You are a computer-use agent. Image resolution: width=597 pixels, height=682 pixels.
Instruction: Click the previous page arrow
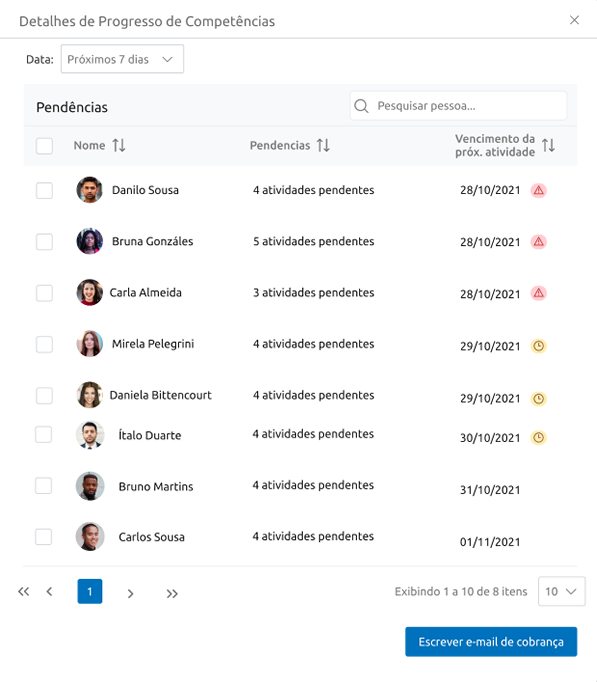click(x=50, y=592)
